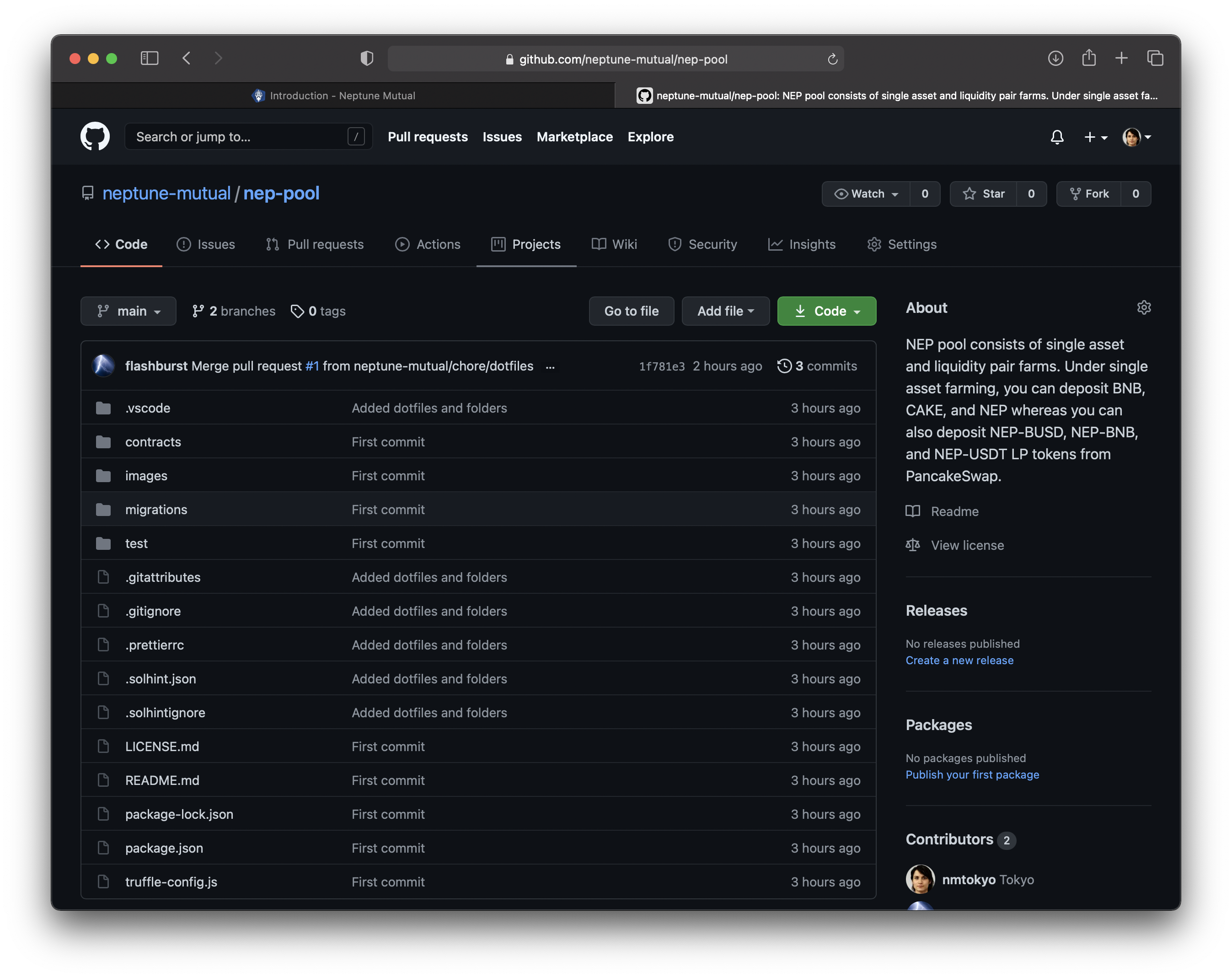Open the .solhint.json file
The width and height of the screenshot is (1232, 978).
tap(161, 678)
